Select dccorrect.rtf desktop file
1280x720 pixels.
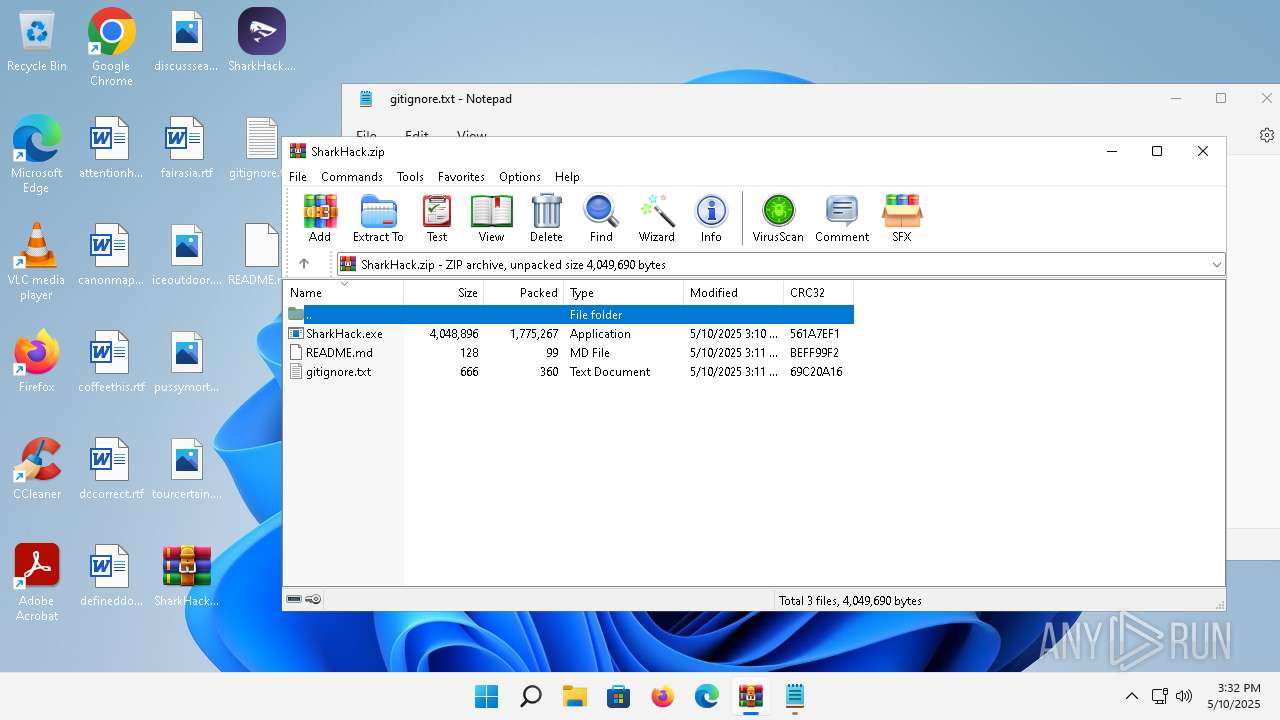click(111, 468)
